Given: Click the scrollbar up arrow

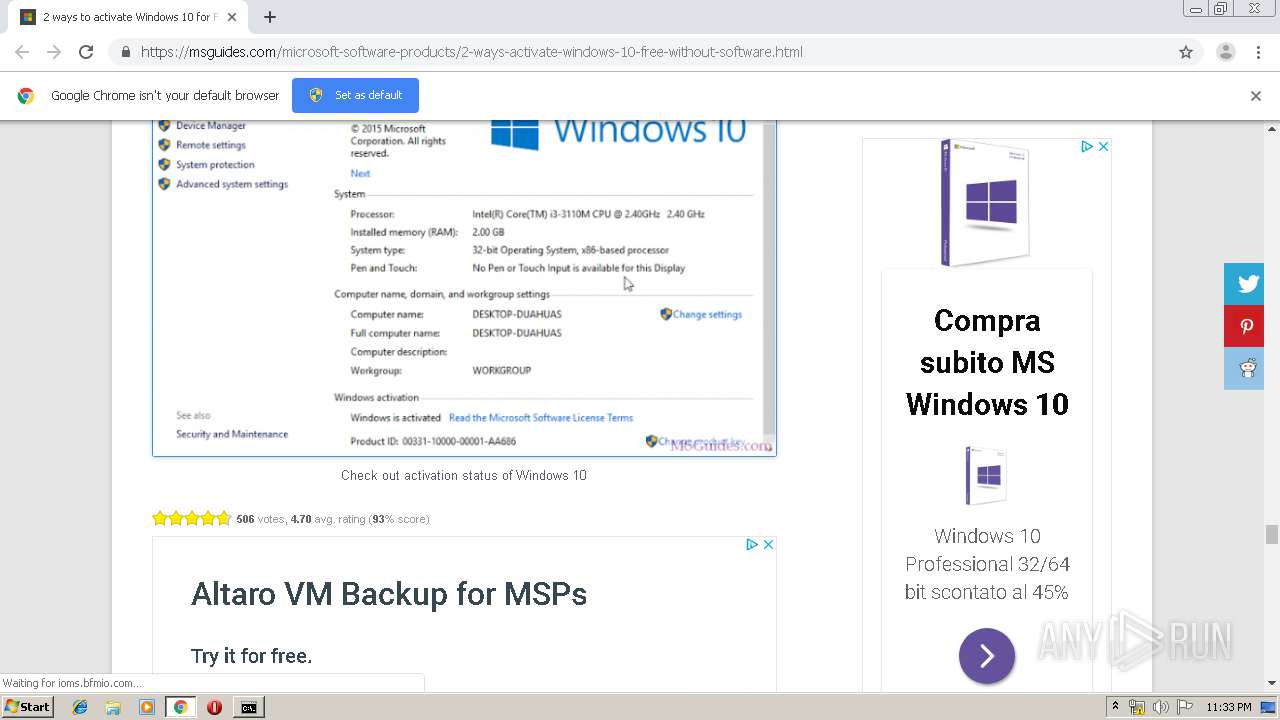Looking at the screenshot, I should click(x=1271, y=129).
